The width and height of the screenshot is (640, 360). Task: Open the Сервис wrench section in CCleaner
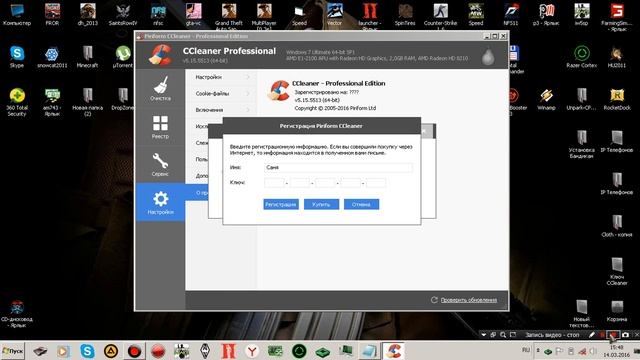click(x=160, y=164)
